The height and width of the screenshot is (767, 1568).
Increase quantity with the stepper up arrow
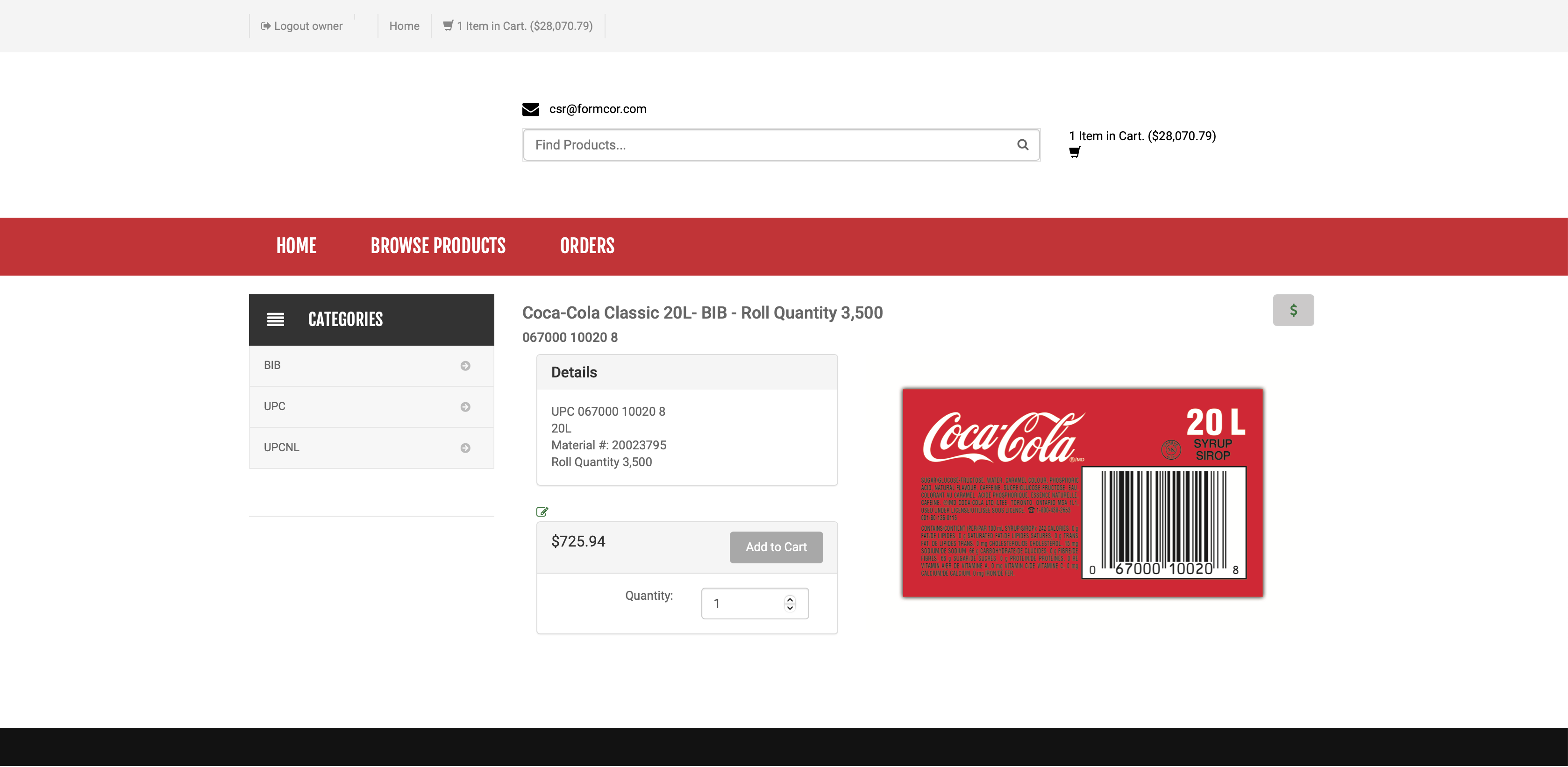[790, 599]
